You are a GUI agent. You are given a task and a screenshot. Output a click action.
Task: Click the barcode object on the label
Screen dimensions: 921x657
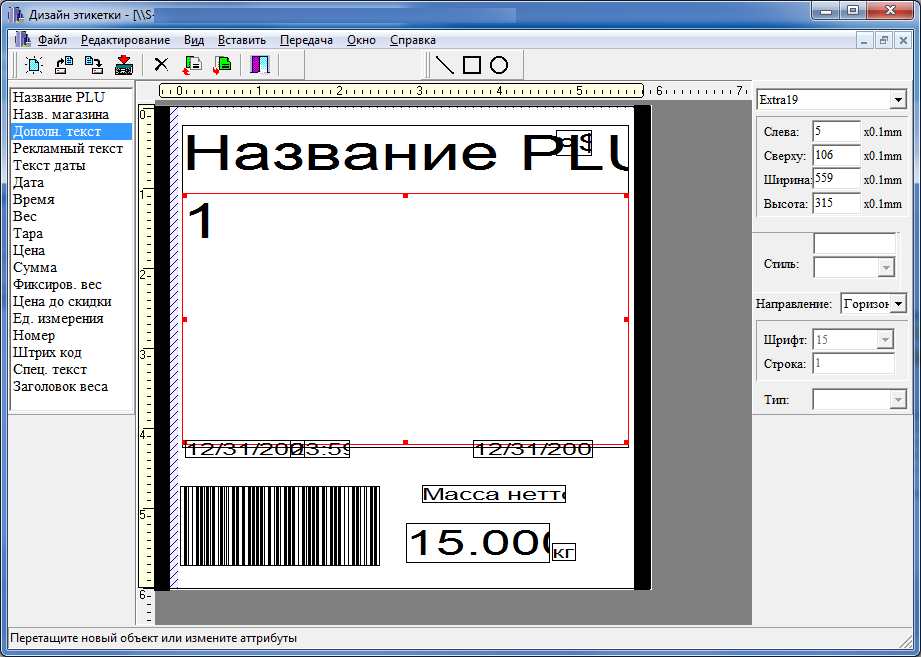click(x=280, y=526)
